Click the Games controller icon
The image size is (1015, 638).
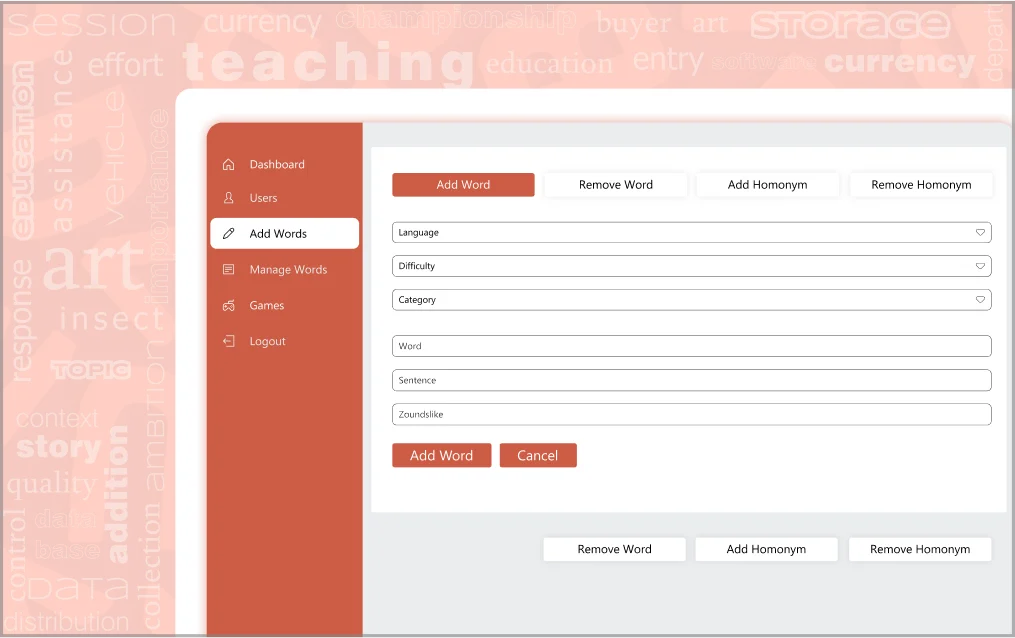point(229,305)
